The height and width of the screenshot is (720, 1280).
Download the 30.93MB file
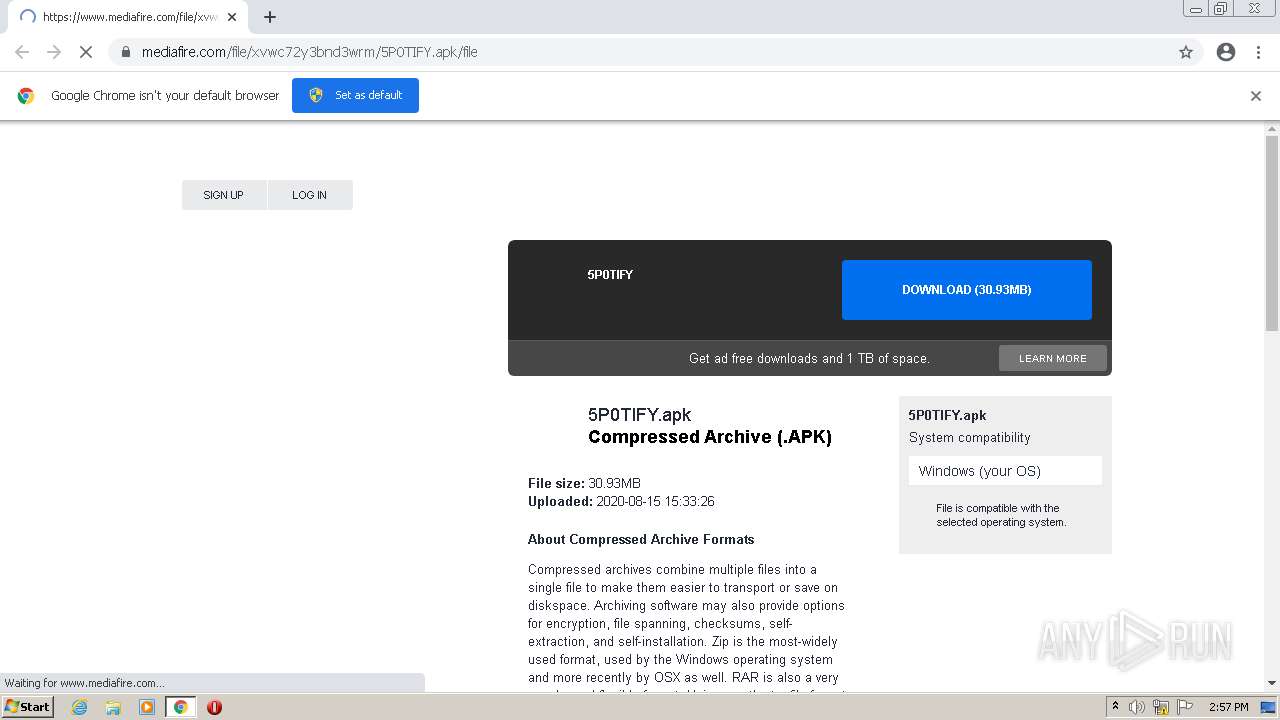pyautogui.click(x=967, y=290)
